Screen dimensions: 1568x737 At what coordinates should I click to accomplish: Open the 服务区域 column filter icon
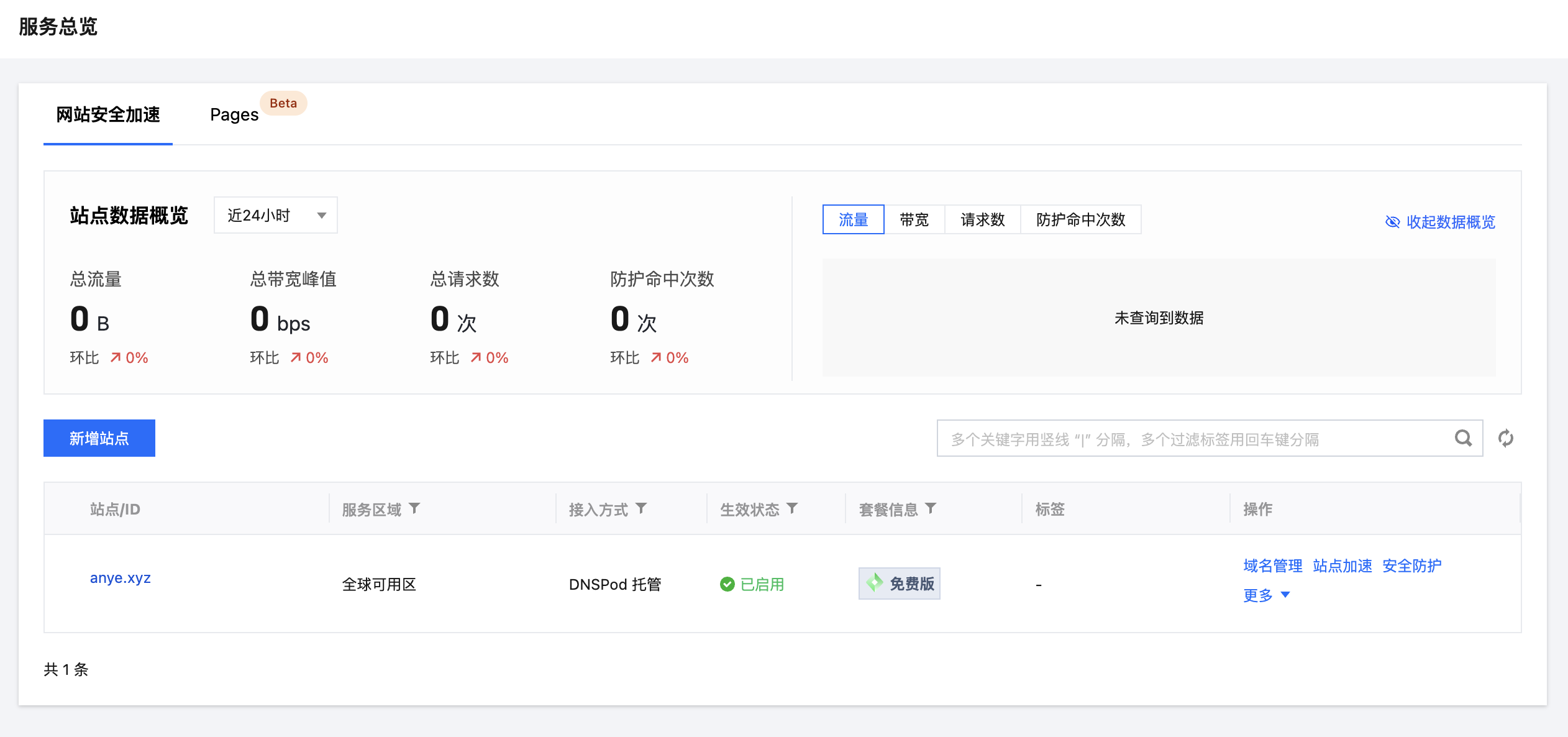pos(415,508)
